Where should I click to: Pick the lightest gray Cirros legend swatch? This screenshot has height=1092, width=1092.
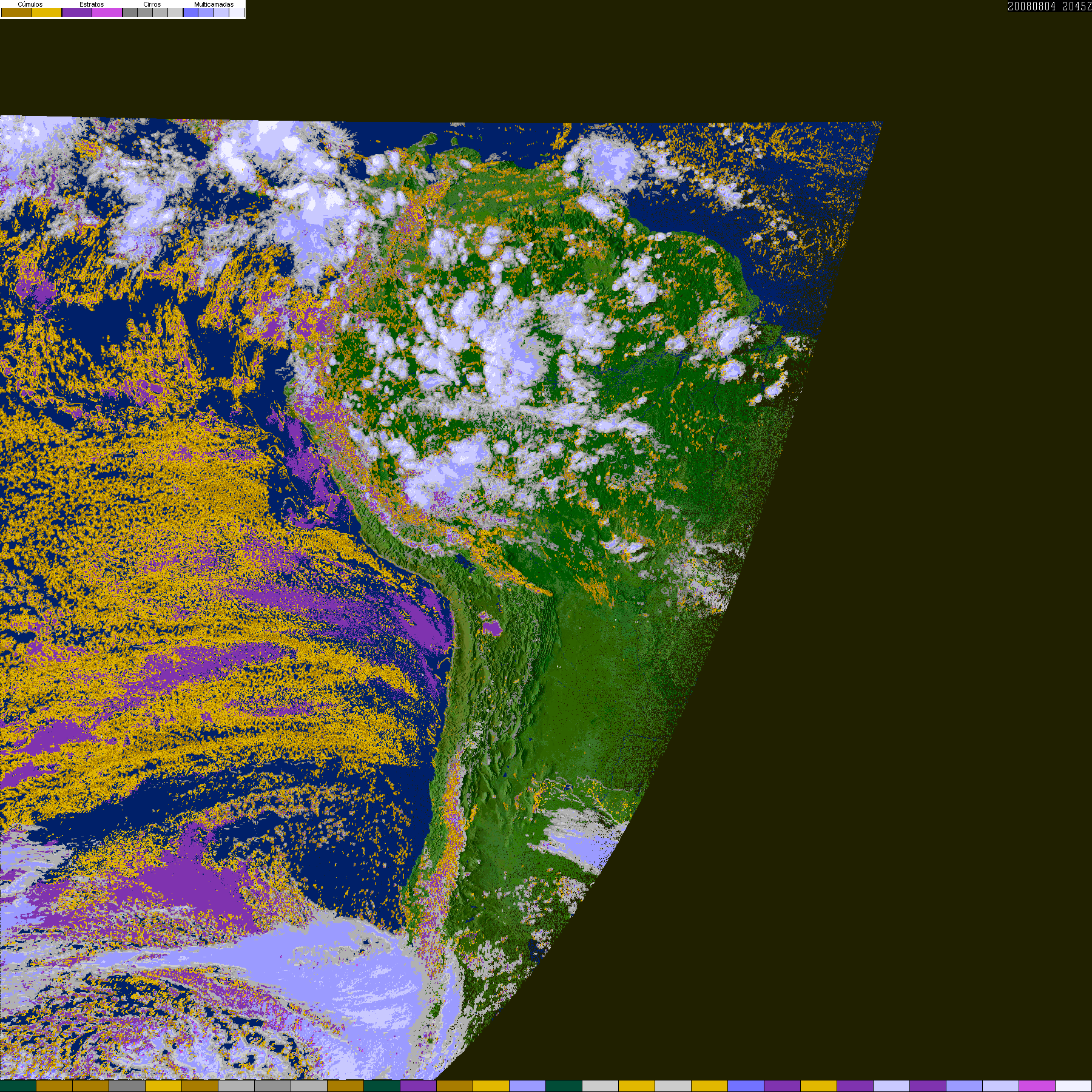click(x=175, y=12)
